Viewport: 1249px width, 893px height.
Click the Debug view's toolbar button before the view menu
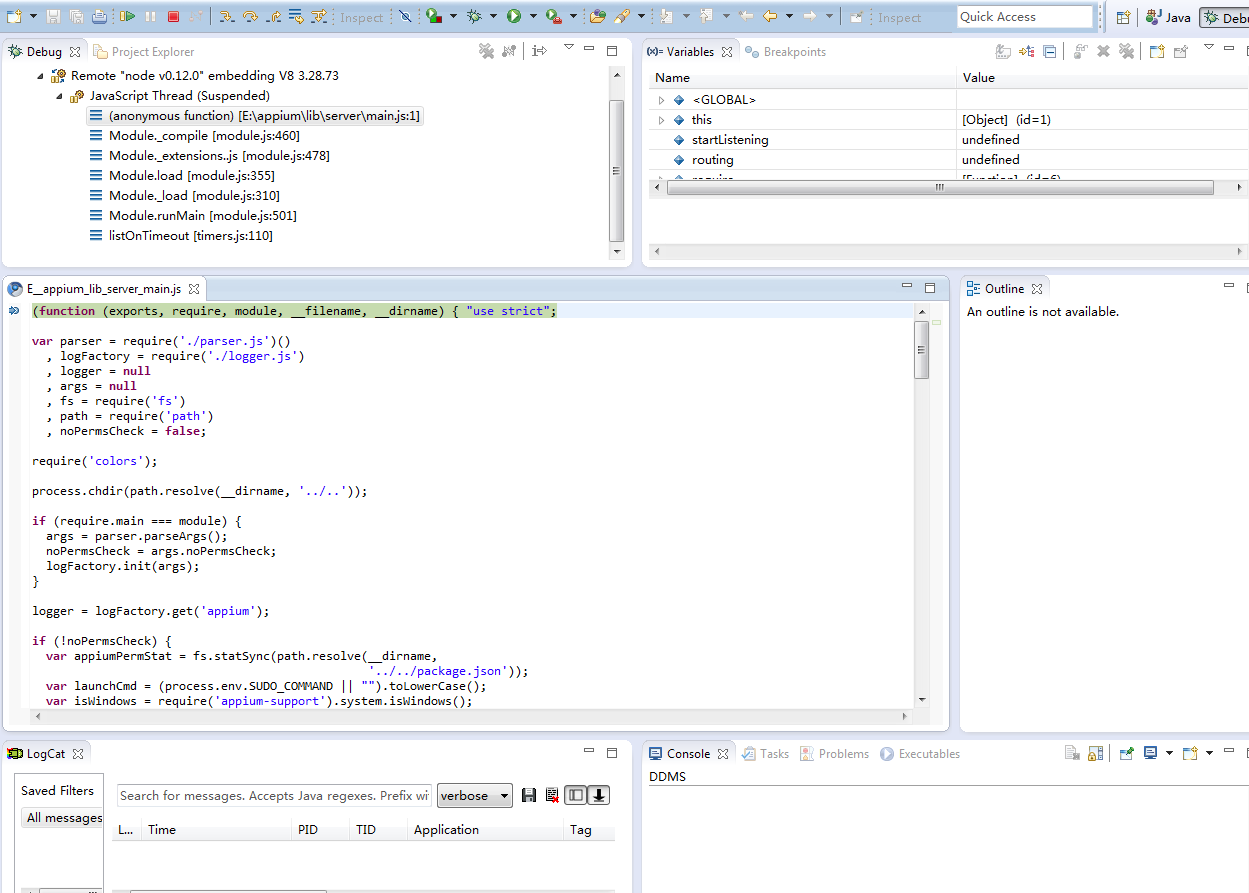540,51
